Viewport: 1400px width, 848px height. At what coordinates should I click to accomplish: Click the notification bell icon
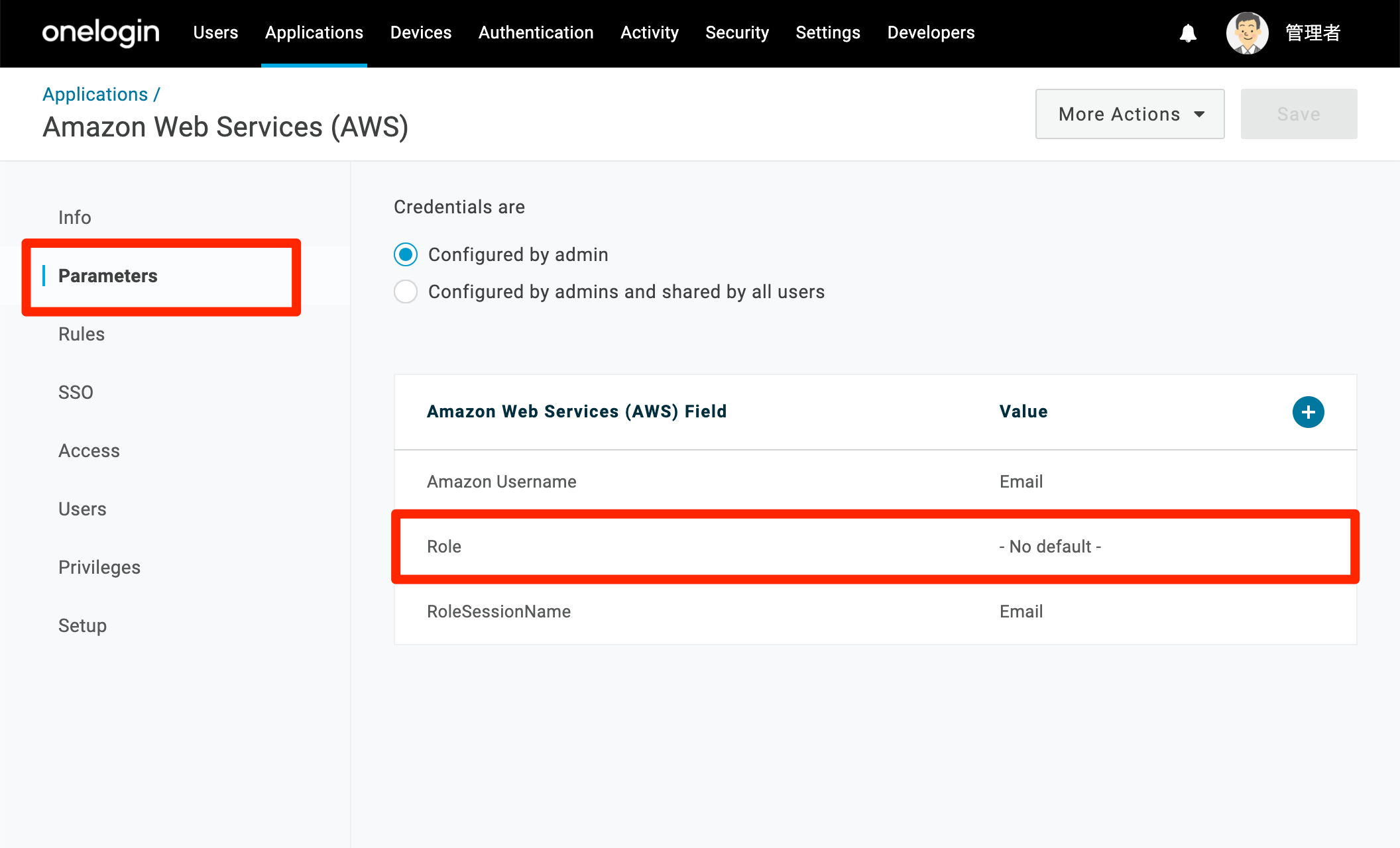(1188, 32)
